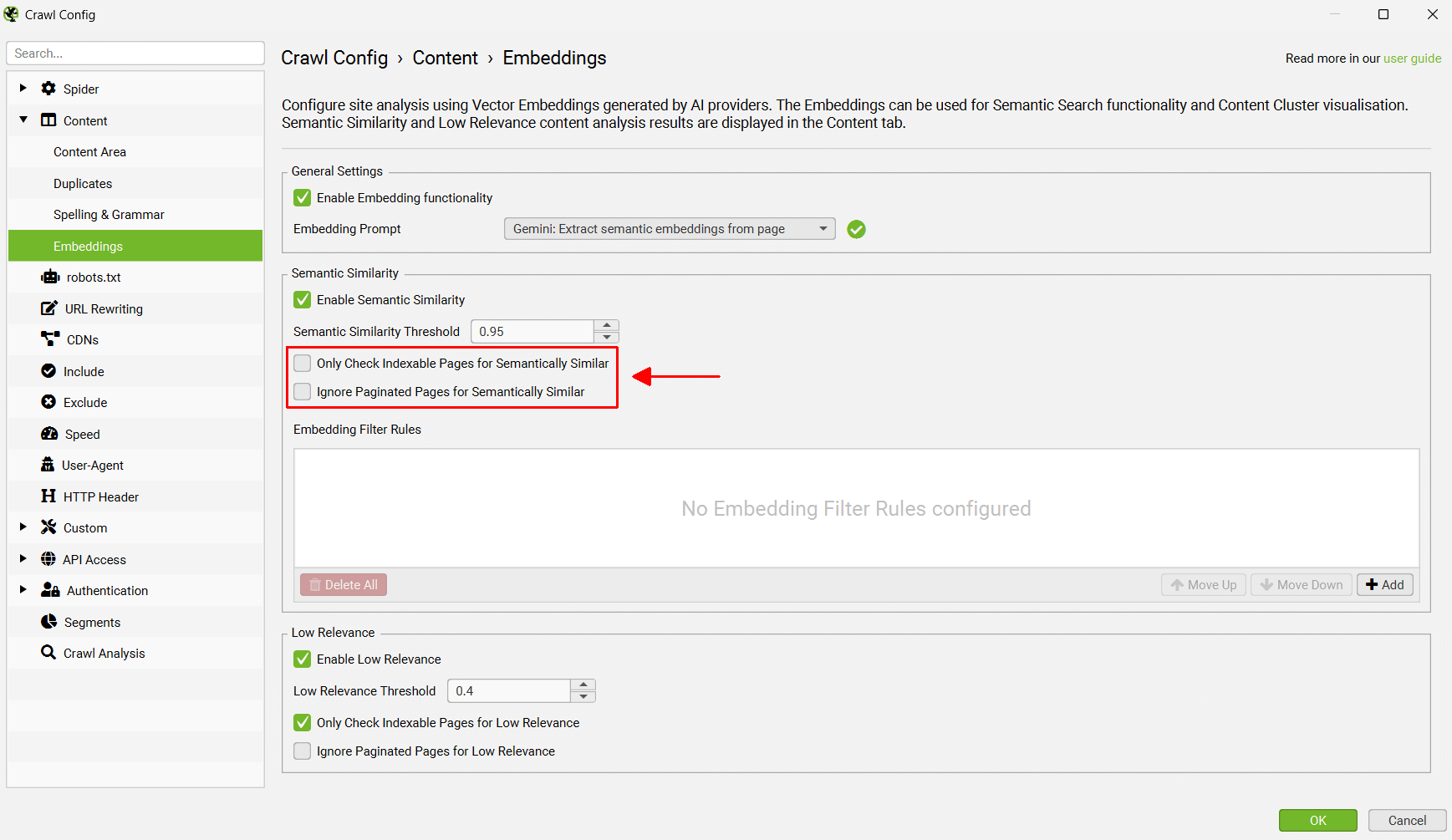Open Speed settings via speedometer icon

point(49,433)
